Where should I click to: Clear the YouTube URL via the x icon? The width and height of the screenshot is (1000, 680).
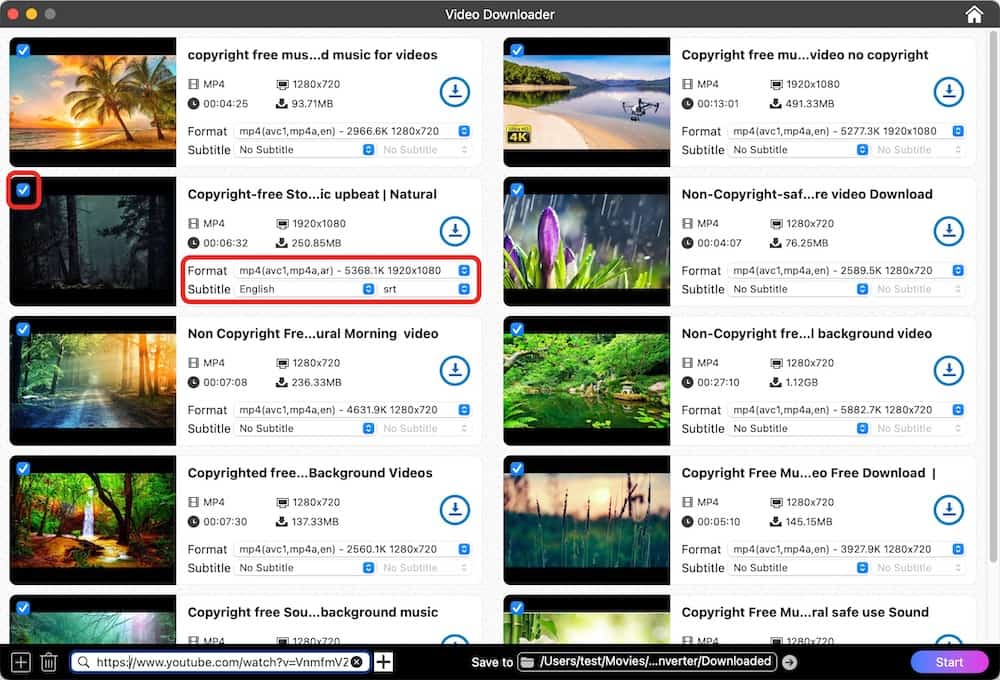(356, 661)
